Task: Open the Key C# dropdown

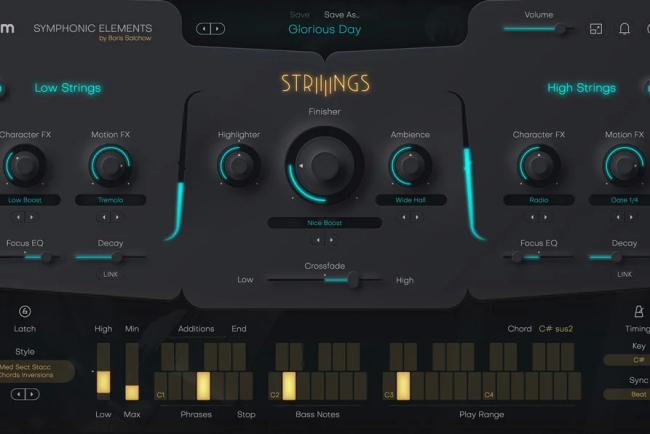Action: click(x=627, y=360)
